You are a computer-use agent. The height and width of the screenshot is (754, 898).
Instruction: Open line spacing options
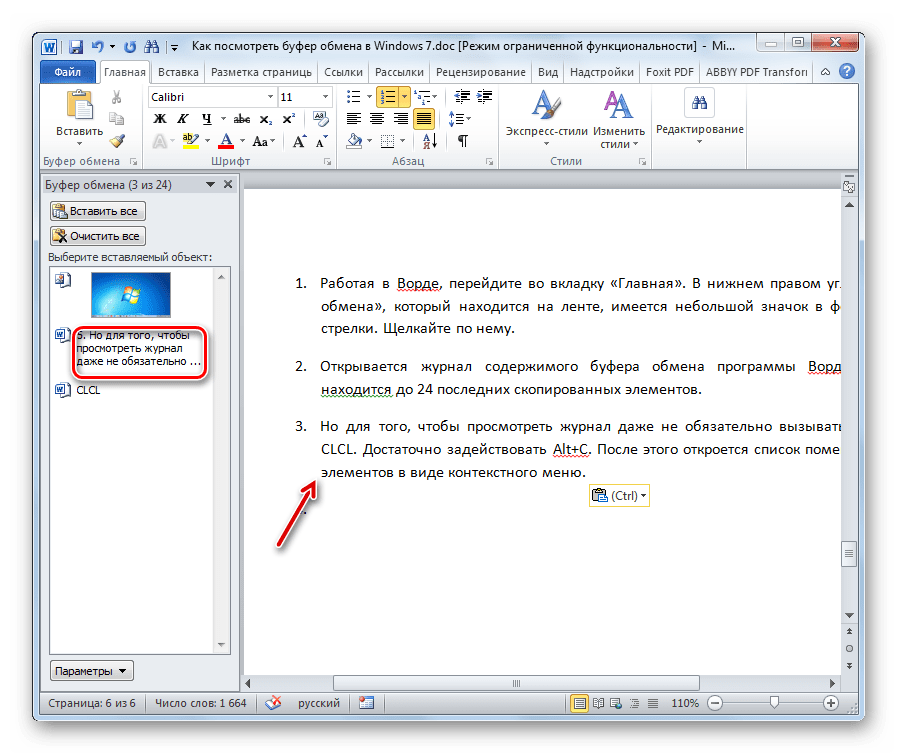[459, 119]
